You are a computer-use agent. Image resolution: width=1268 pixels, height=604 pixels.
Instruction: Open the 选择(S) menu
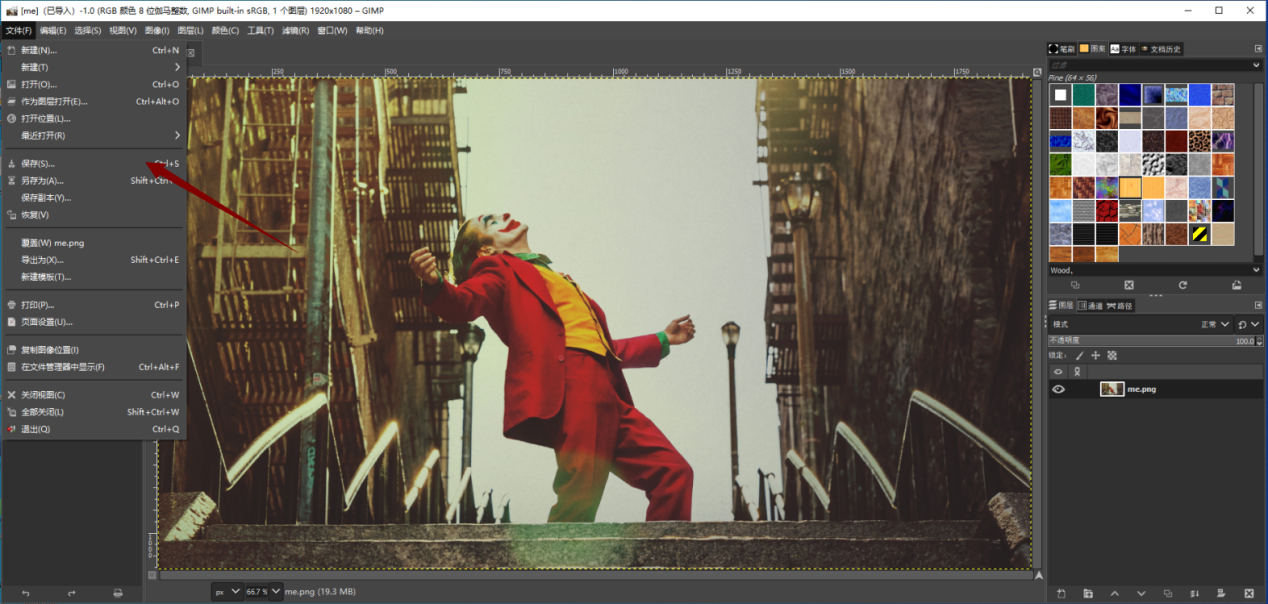88,30
